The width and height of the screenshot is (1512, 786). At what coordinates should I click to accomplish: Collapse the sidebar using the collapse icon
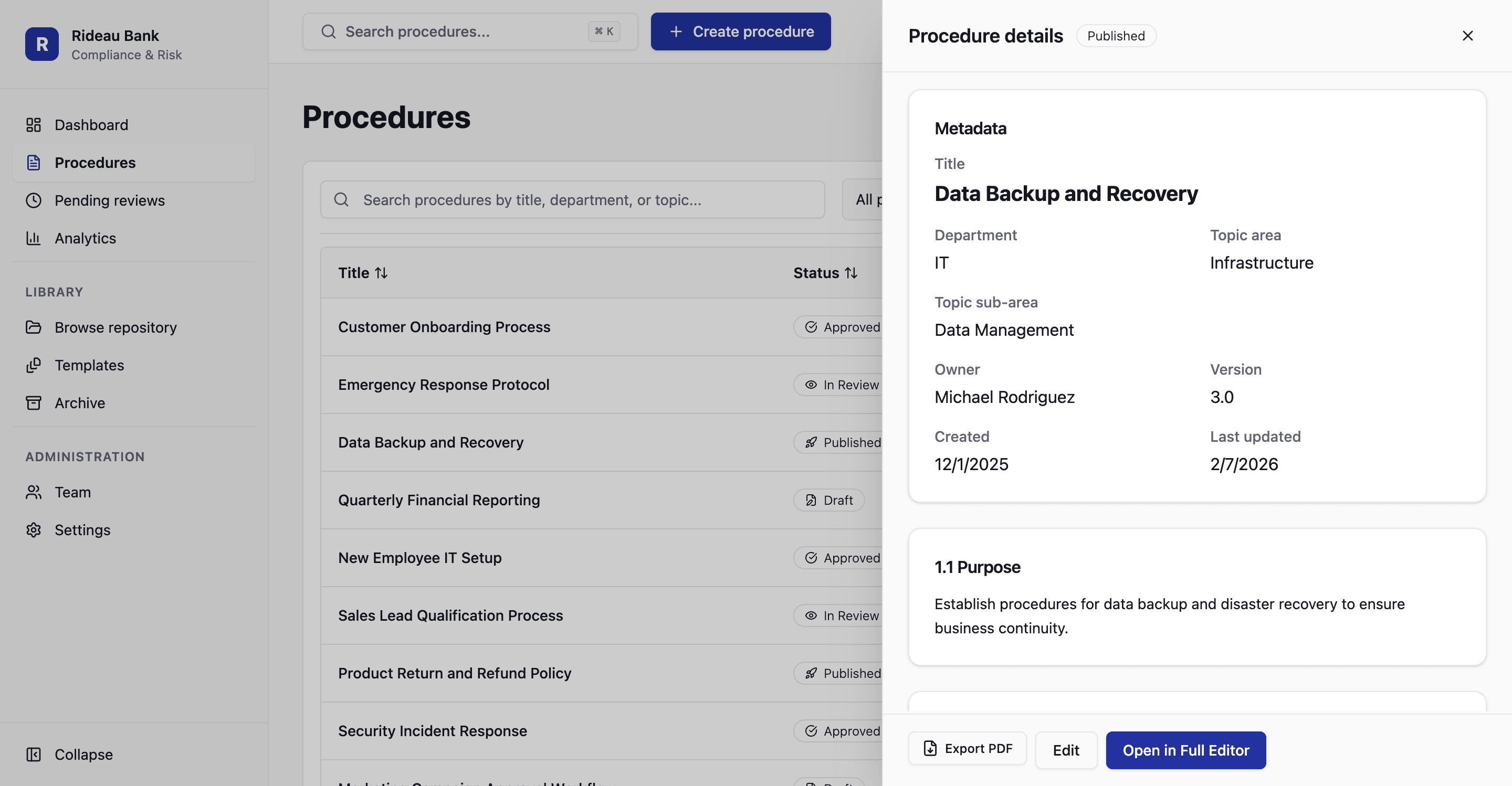pos(34,755)
